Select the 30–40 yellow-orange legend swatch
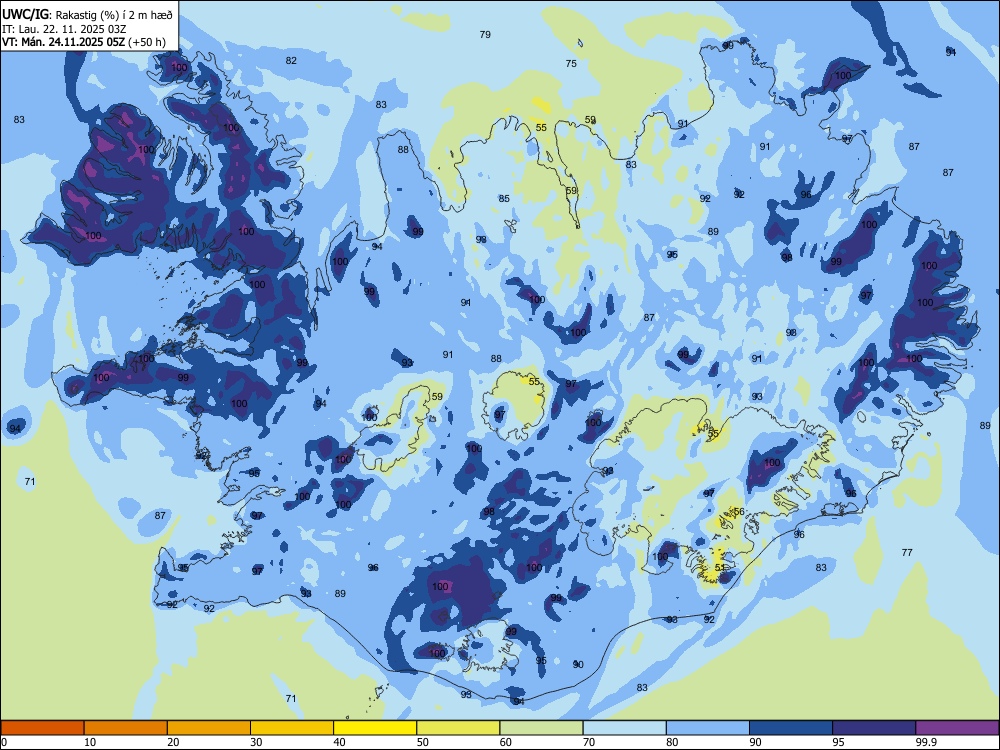 [292, 728]
